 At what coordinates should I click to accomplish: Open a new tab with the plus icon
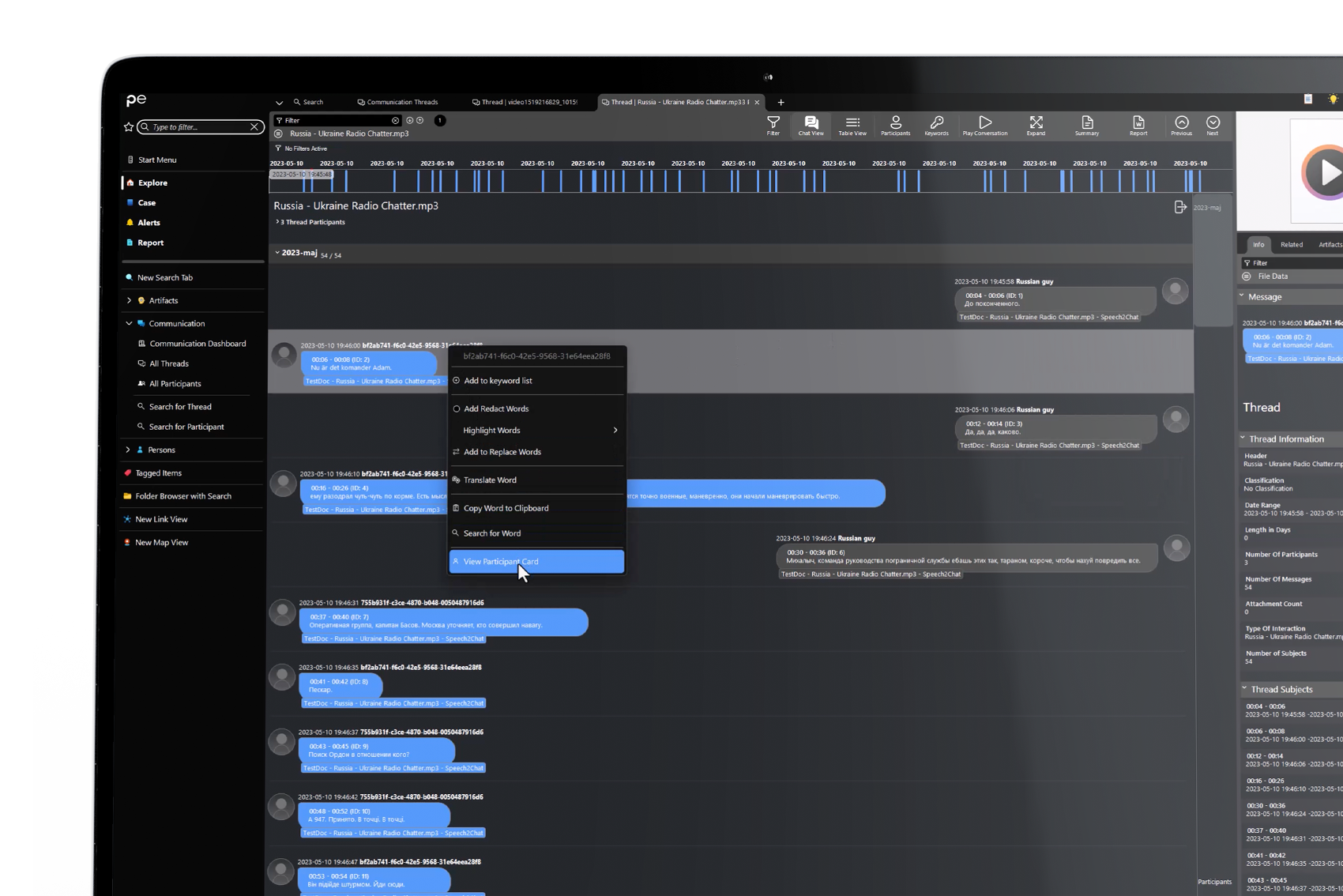pos(781,102)
